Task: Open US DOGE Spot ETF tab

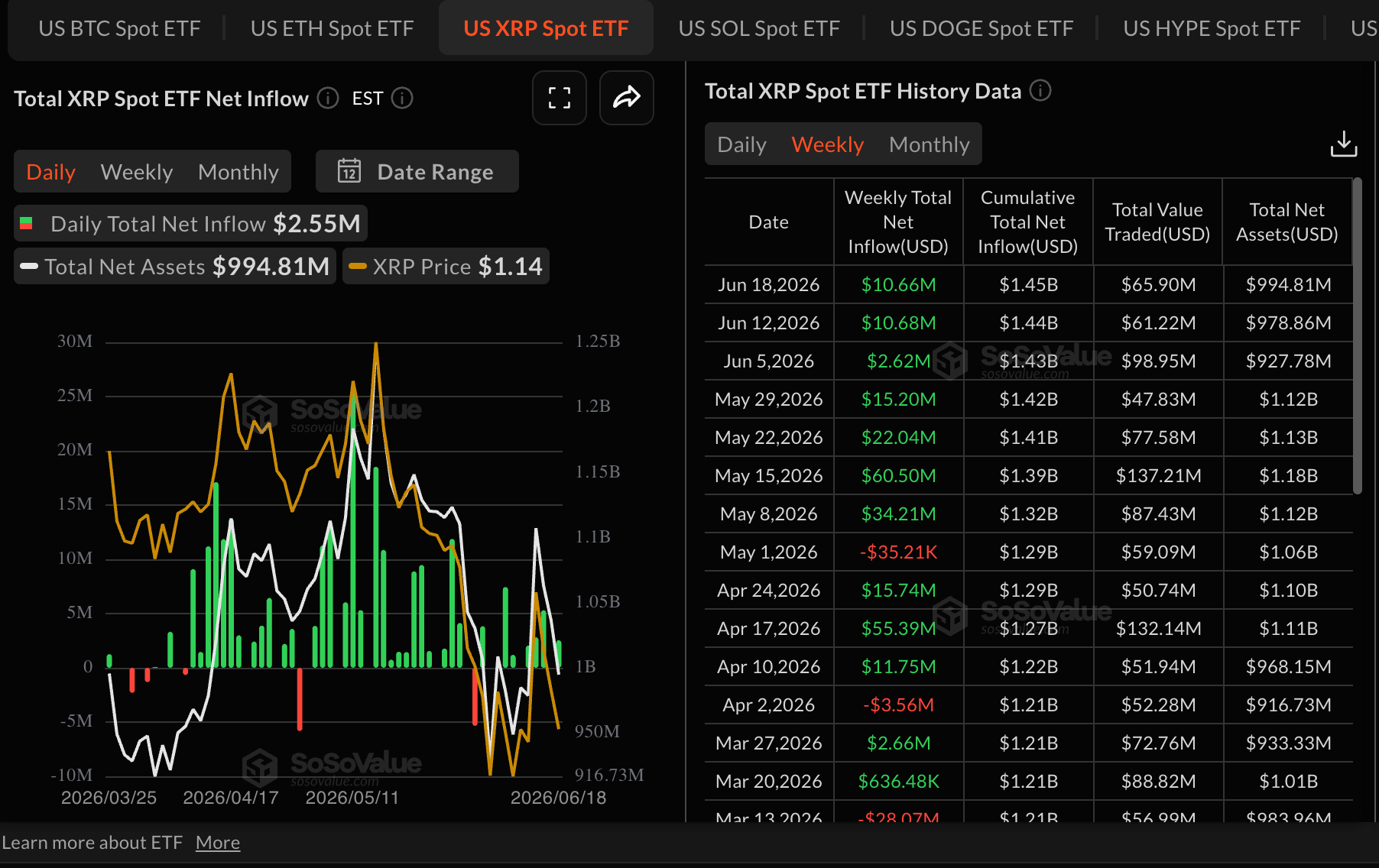Action: pyautogui.click(x=982, y=28)
